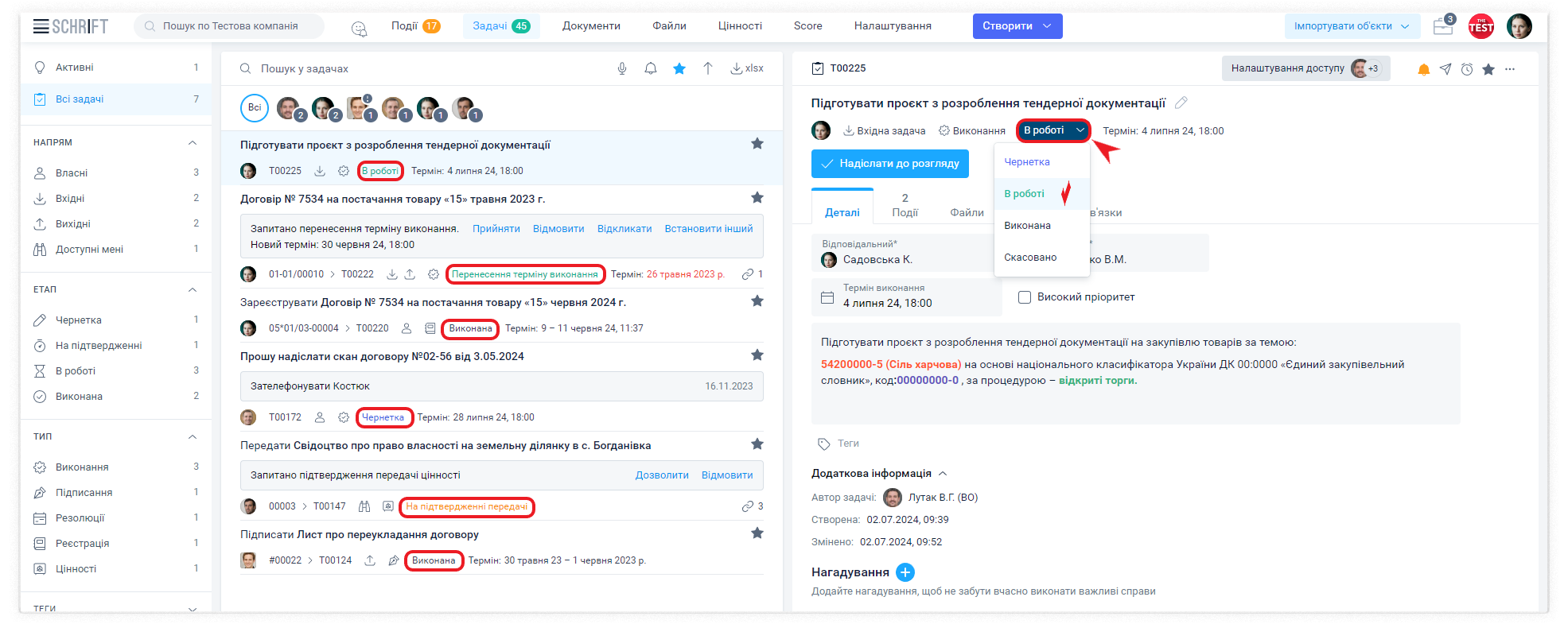
Task: Select the Всі avatar filter circle
Action: pyautogui.click(x=255, y=108)
